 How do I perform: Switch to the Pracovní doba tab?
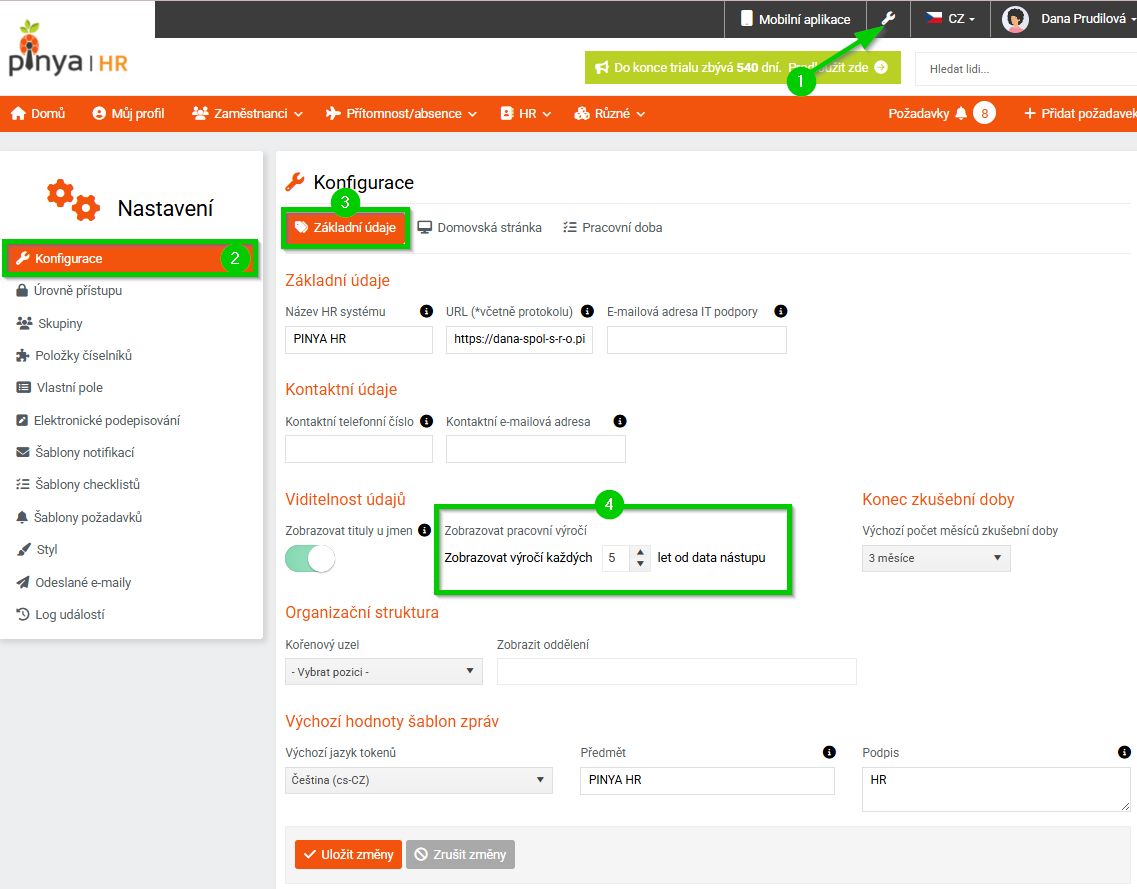click(x=613, y=228)
